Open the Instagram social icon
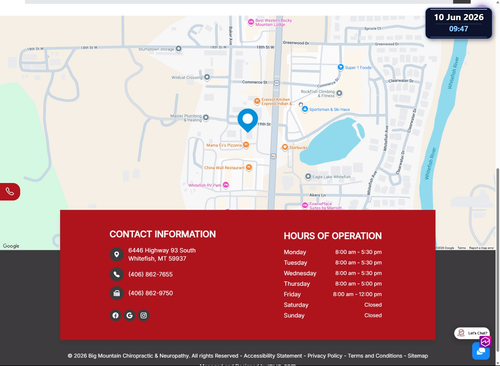Screen dimensions: 500x366 pyautogui.click(x=144, y=315)
